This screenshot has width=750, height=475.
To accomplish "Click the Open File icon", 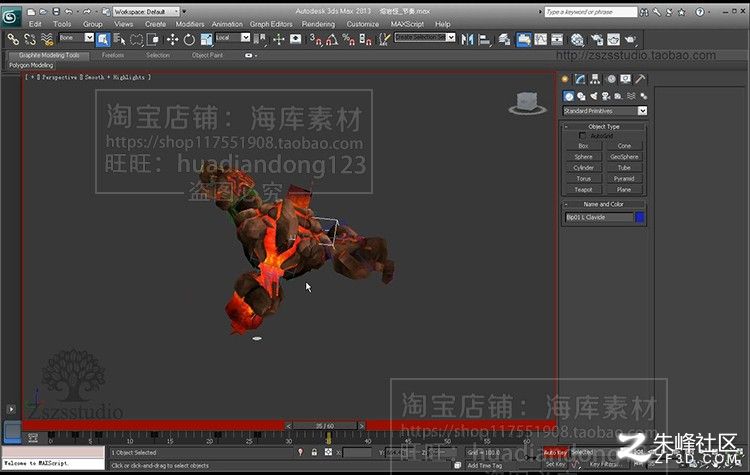I will tap(43, 11).
